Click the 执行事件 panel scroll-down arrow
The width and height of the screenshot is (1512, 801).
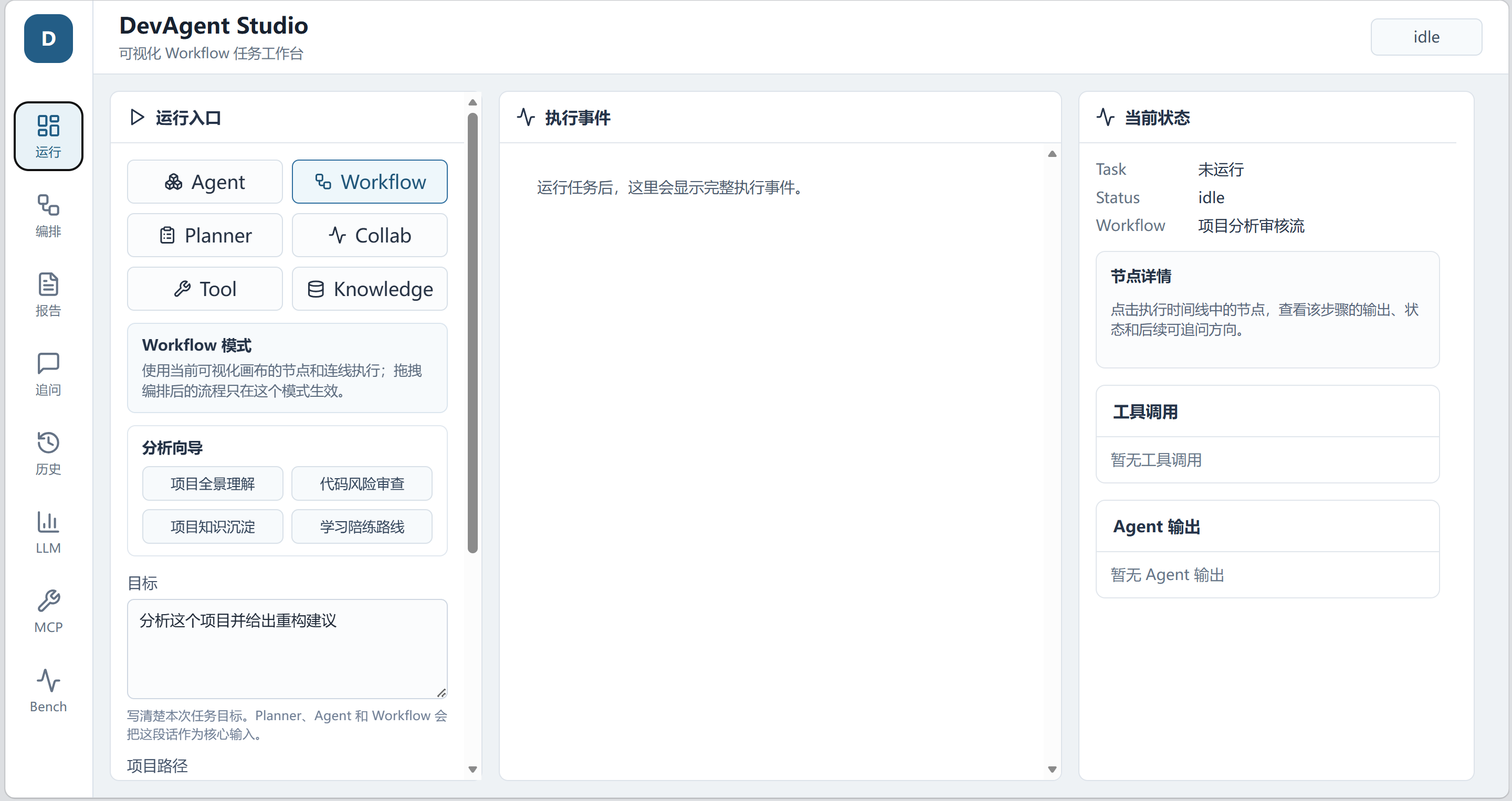1053,769
